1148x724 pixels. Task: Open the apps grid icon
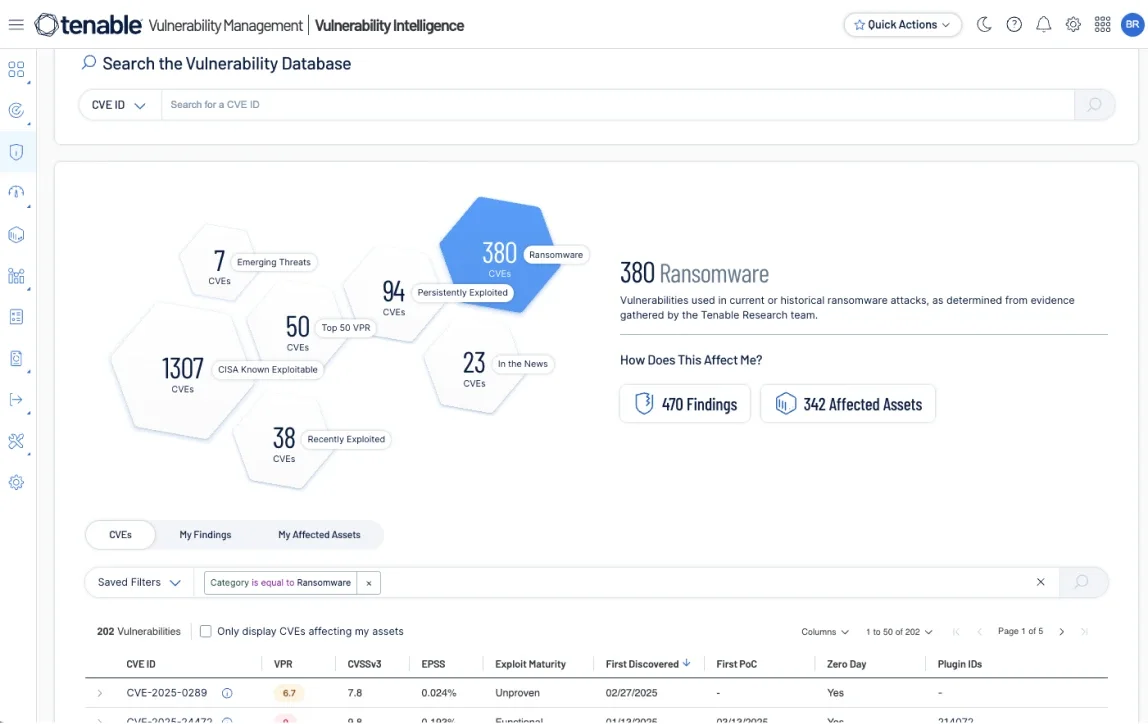click(x=1103, y=25)
